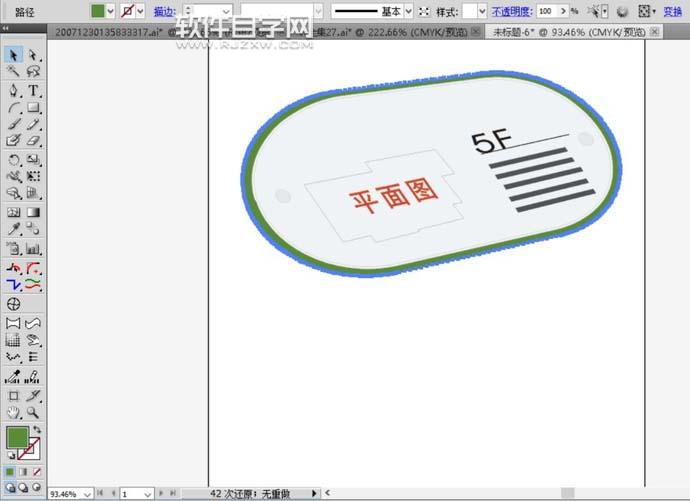The width and height of the screenshot is (690, 501).
Task: Select the Column Graph tool
Action: coord(33,249)
